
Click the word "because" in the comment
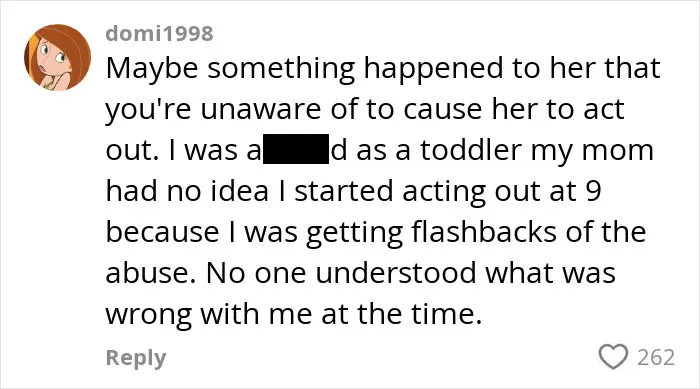point(162,232)
